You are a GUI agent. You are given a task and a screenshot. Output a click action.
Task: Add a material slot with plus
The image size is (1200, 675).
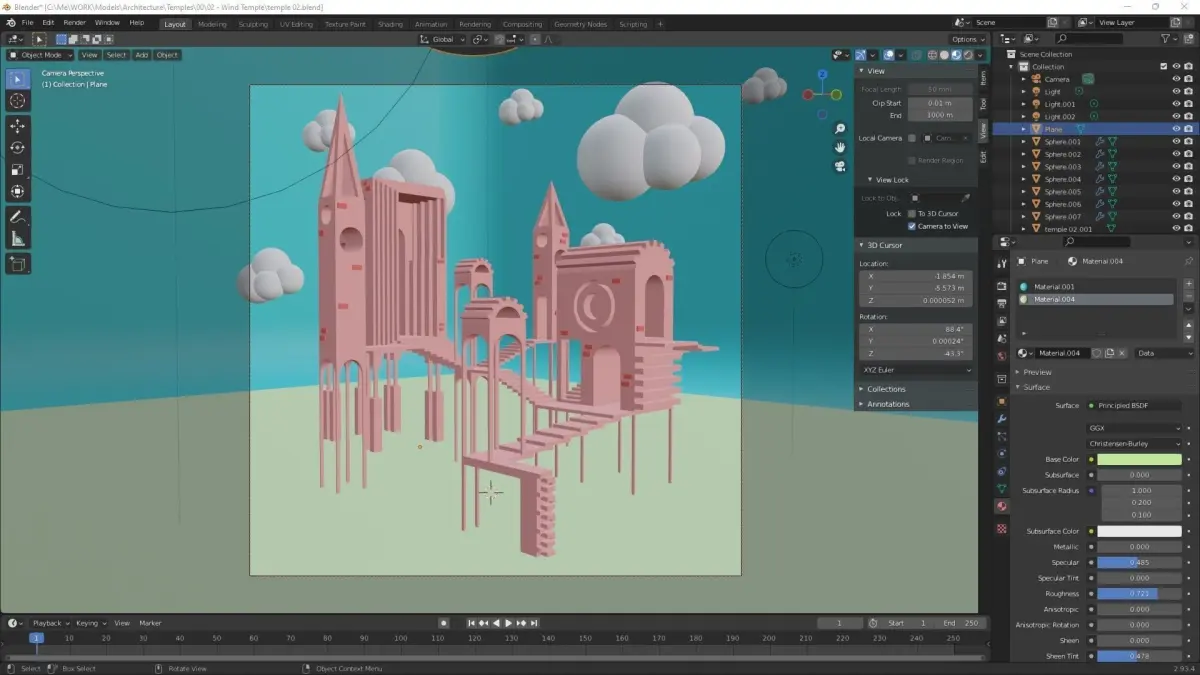click(1189, 285)
